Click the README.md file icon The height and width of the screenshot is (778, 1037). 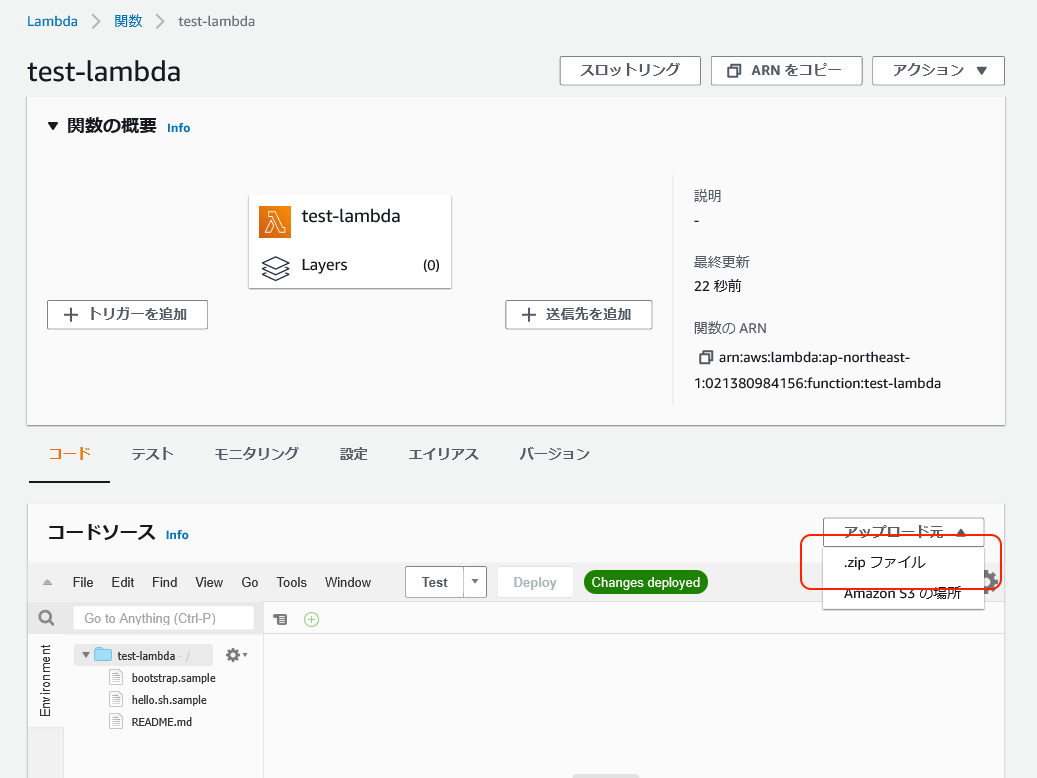[x=116, y=721]
